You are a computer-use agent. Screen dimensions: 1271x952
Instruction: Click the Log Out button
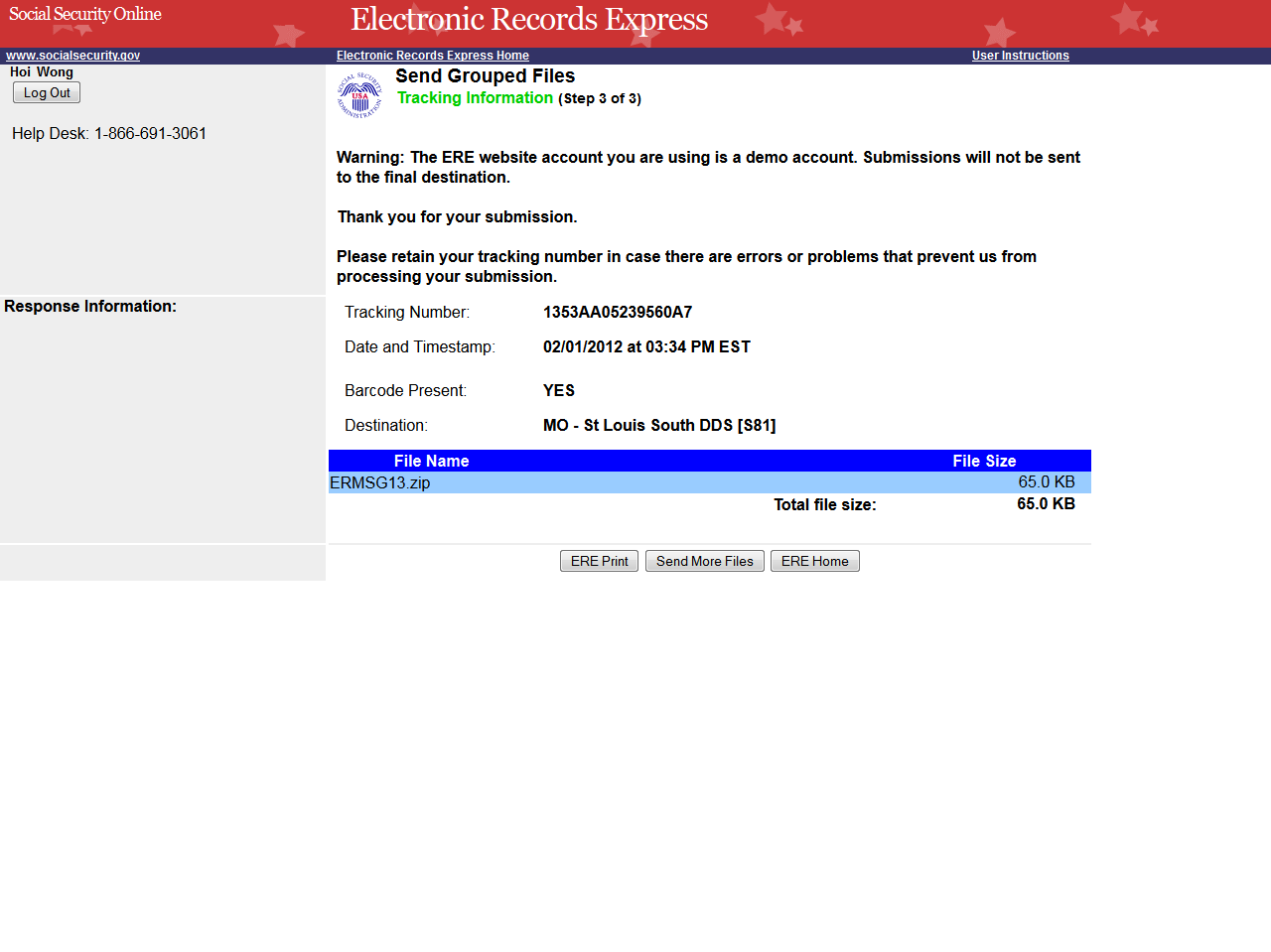(x=47, y=92)
